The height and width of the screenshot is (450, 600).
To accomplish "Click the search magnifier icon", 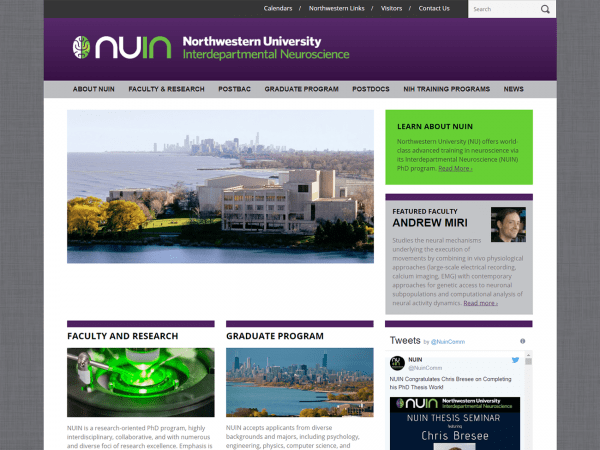I will pos(545,9).
